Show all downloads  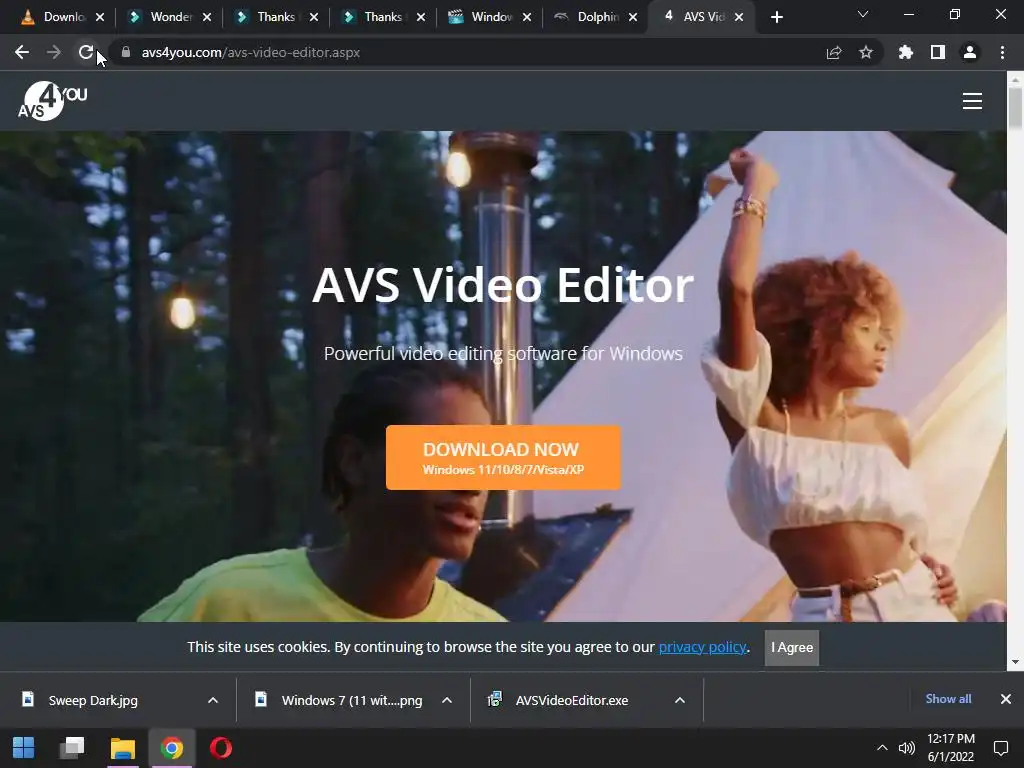[948, 699]
